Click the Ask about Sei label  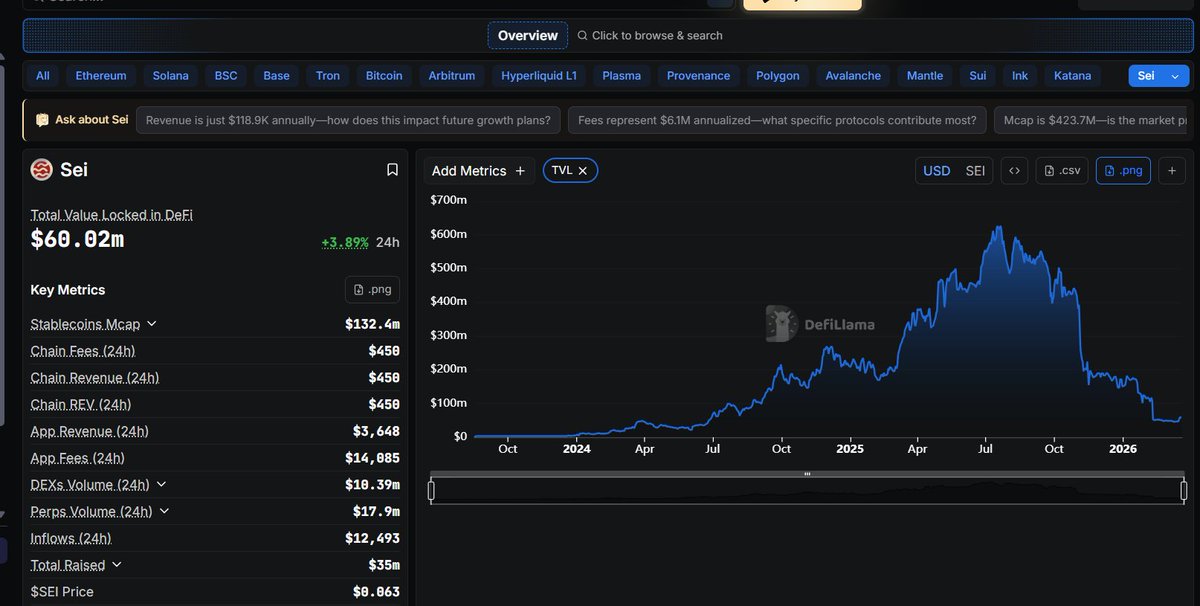91,120
